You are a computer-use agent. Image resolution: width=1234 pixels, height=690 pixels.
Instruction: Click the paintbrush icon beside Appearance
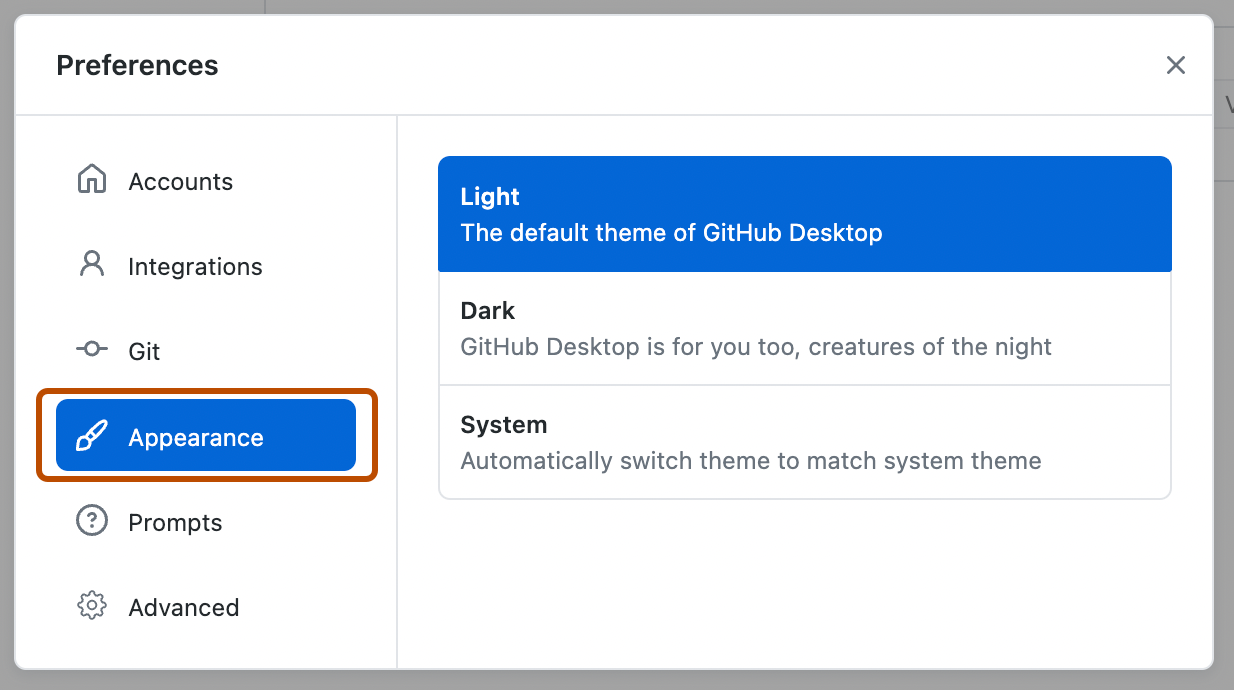[92, 436]
